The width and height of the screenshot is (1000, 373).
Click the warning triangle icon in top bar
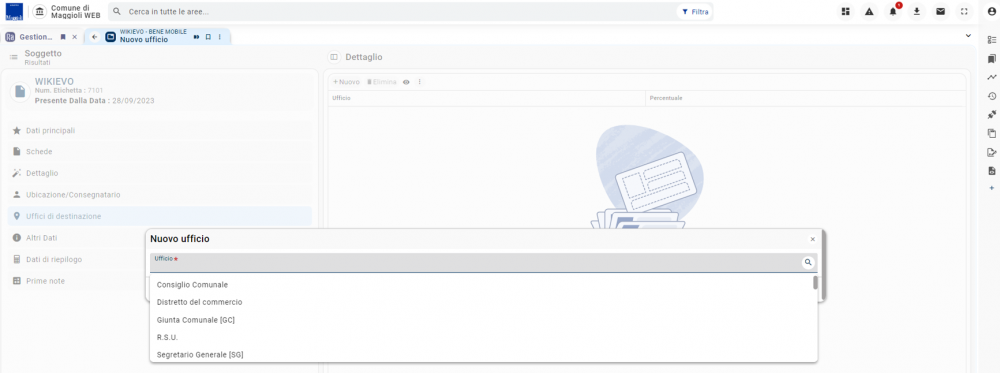[869, 11]
